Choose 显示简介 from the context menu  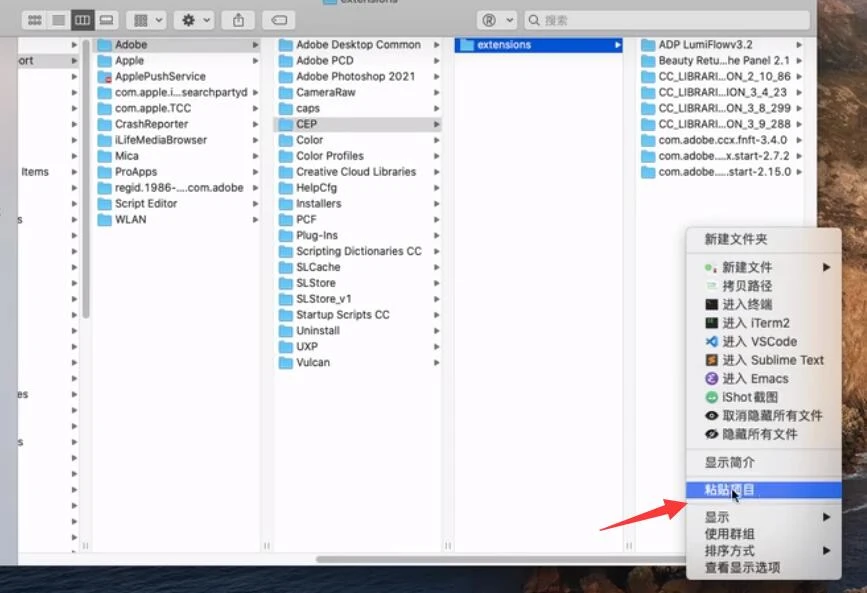point(764,462)
